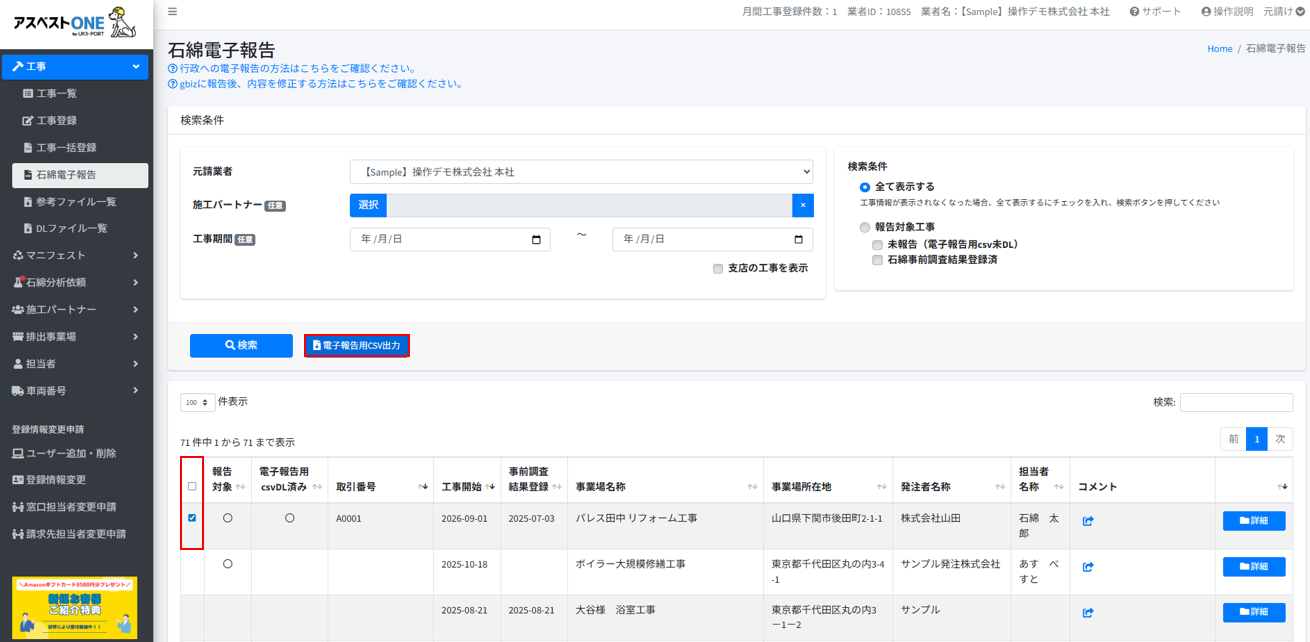Viewport: 1310px width, 642px height.
Task: Change the 100 件表示 page size selector
Action: [197, 402]
